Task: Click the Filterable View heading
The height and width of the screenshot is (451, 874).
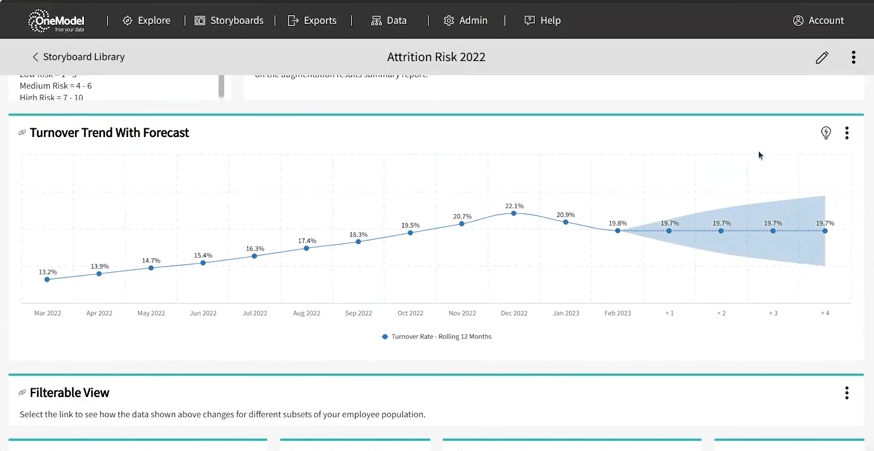Action: pos(70,392)
